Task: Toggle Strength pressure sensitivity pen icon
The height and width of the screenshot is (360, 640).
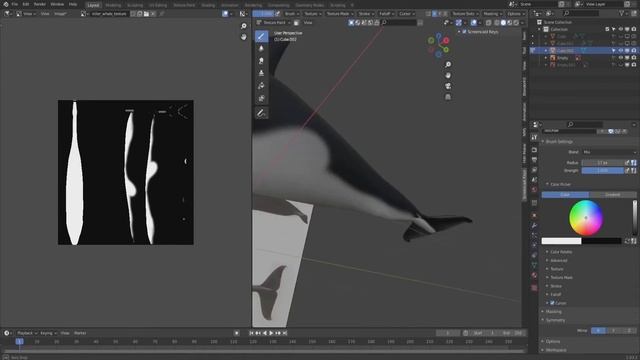Action: point(627,171)
